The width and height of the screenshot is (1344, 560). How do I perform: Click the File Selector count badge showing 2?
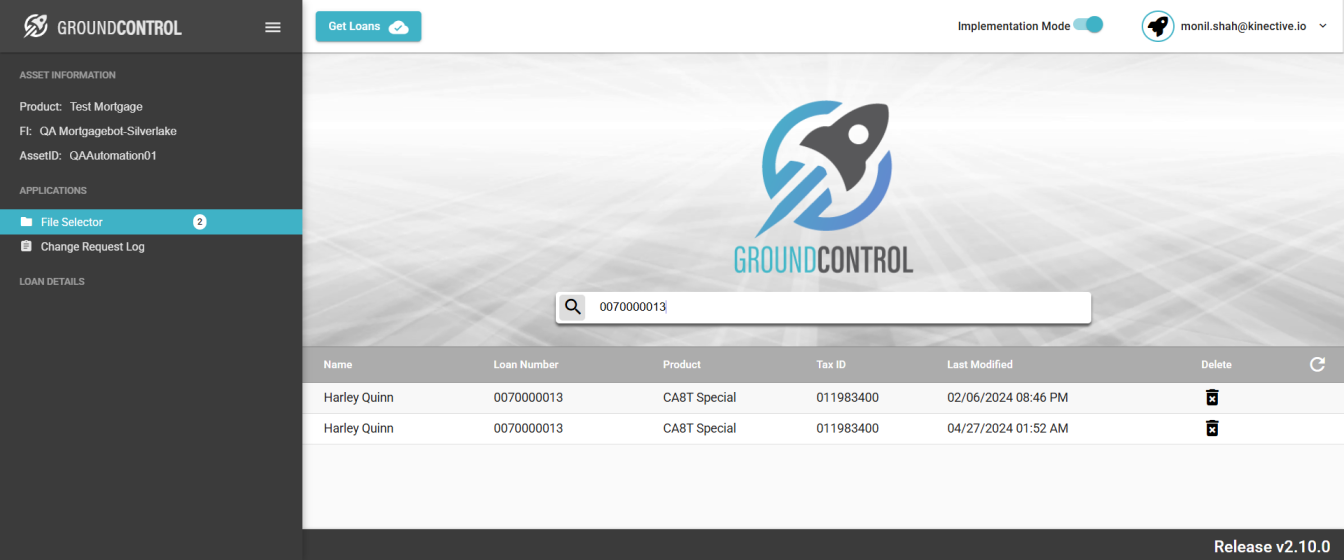click(x=199, y=222)
